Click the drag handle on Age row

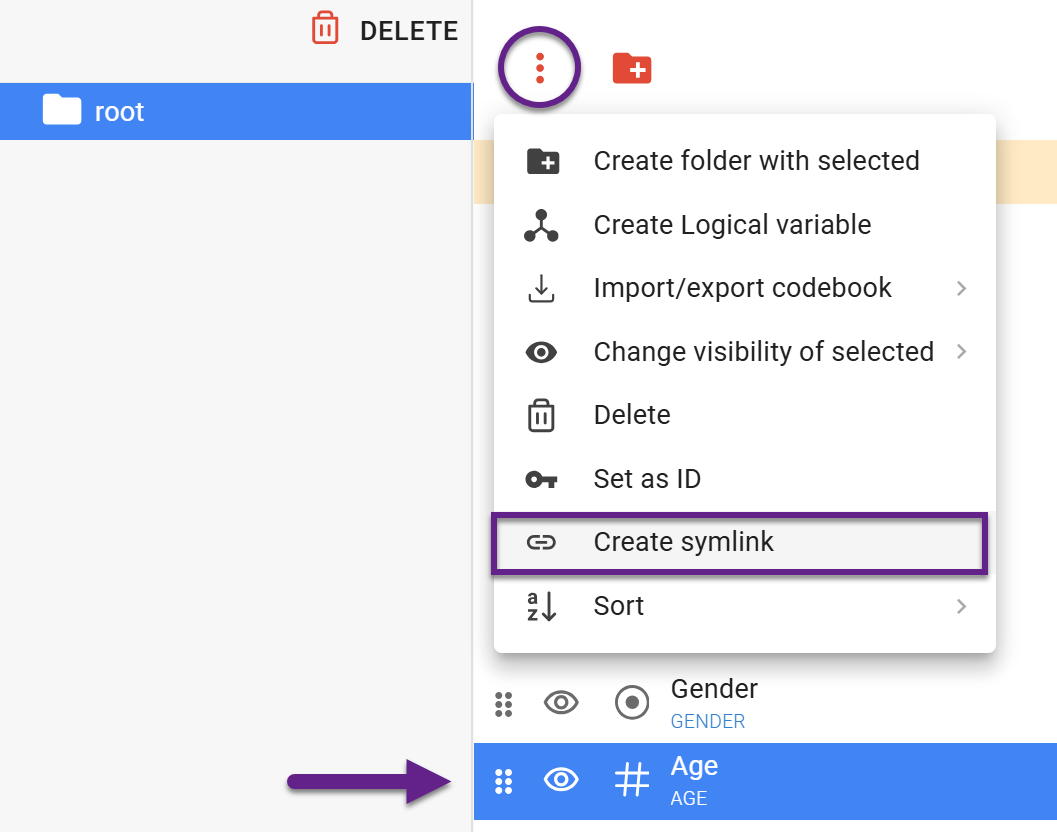[x=504, y=781]
